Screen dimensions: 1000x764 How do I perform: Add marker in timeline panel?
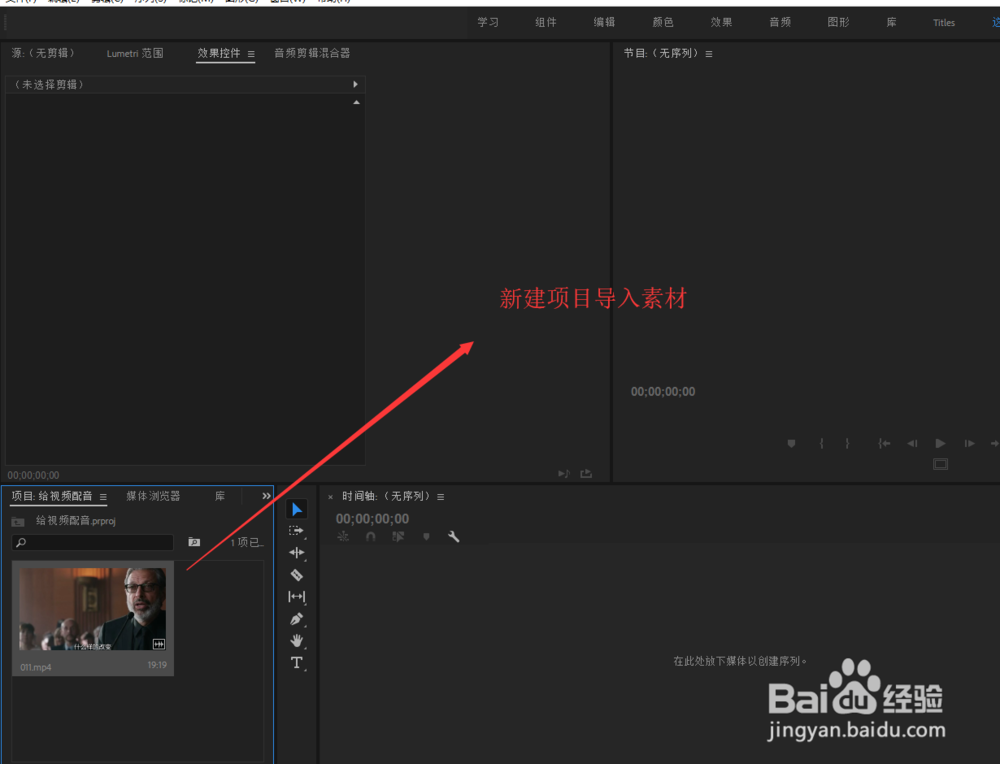(x=426, y=537)
